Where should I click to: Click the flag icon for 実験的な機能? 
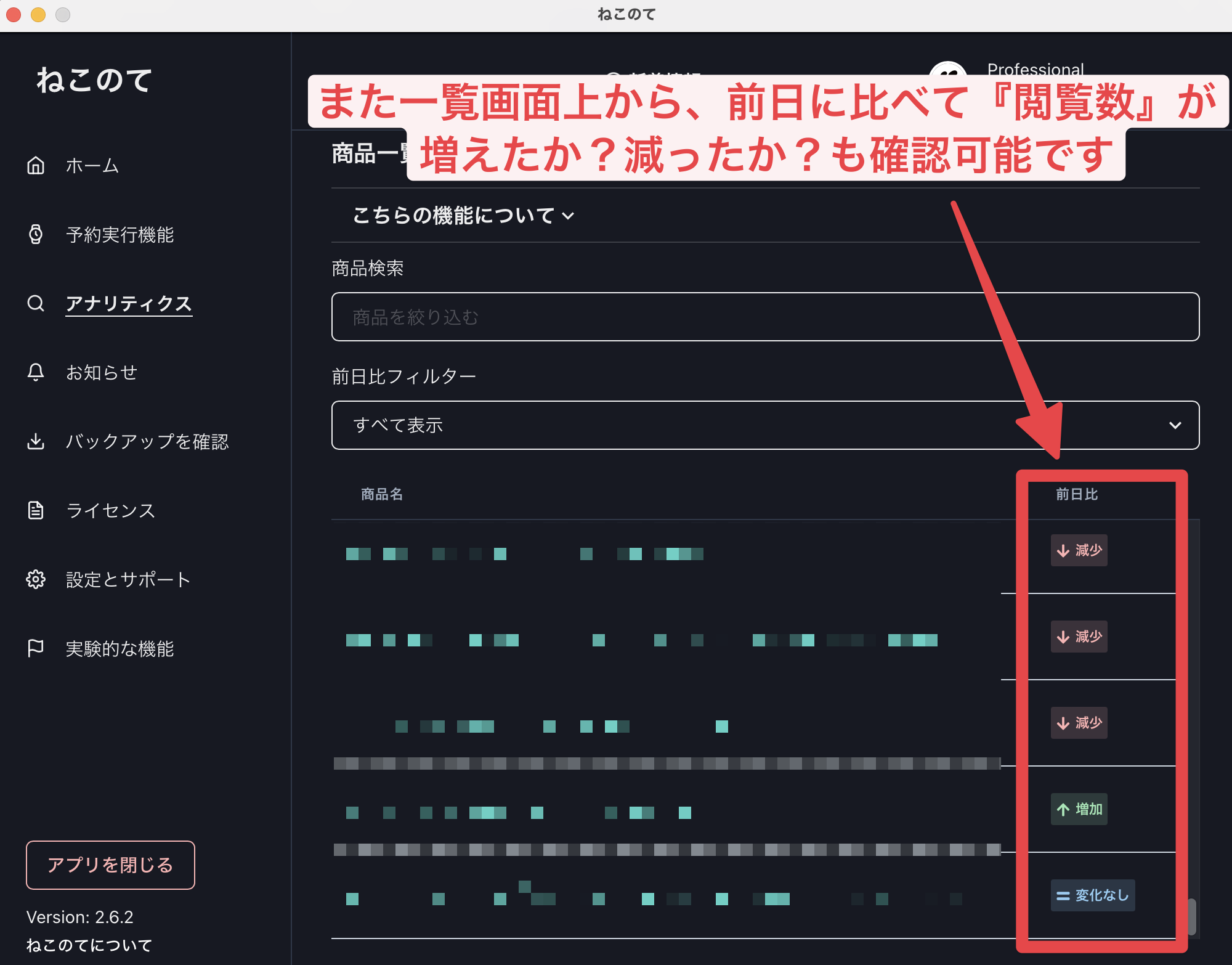pos(36,648)
